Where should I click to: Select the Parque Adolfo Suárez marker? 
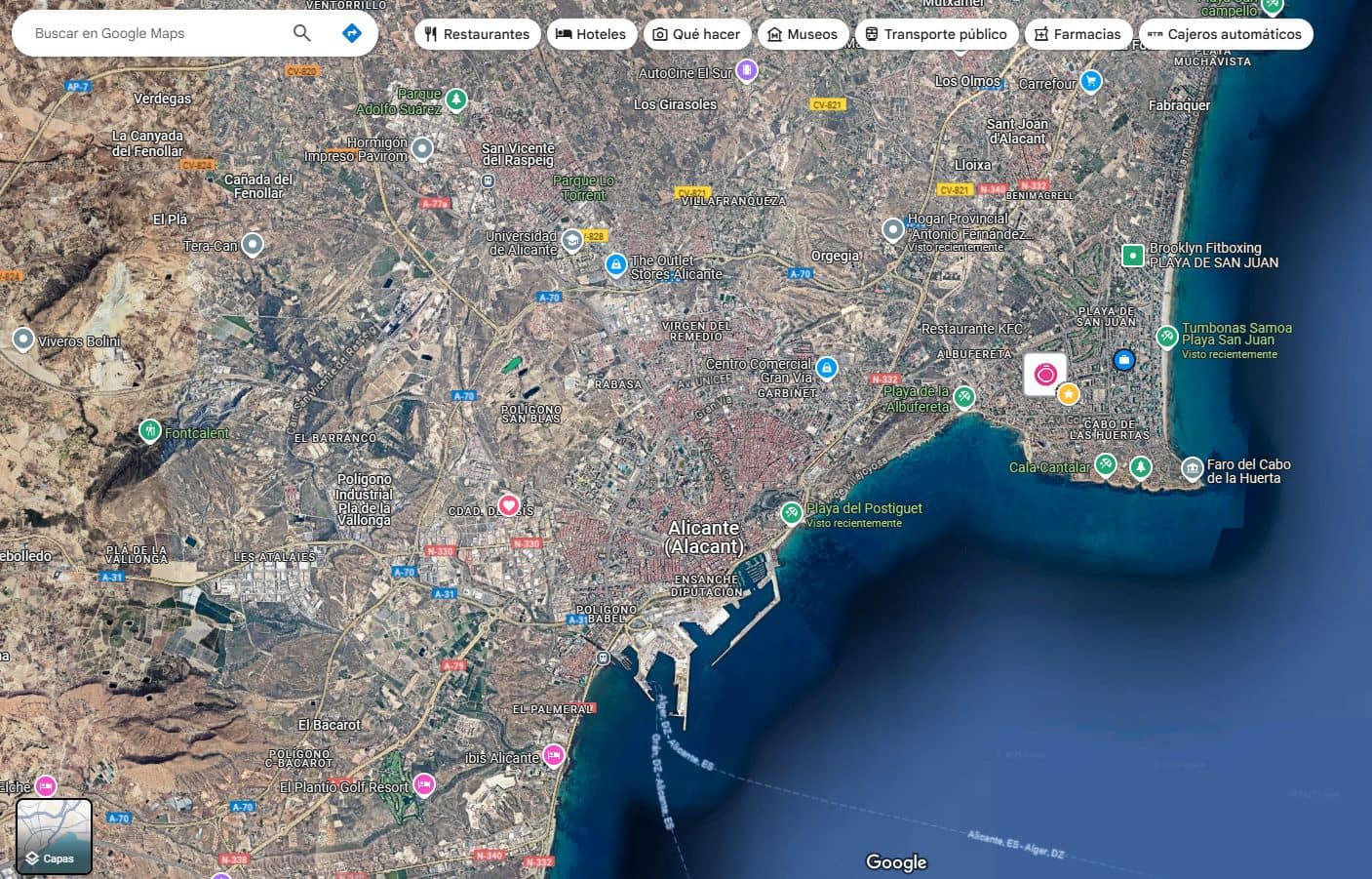point(457,99)
